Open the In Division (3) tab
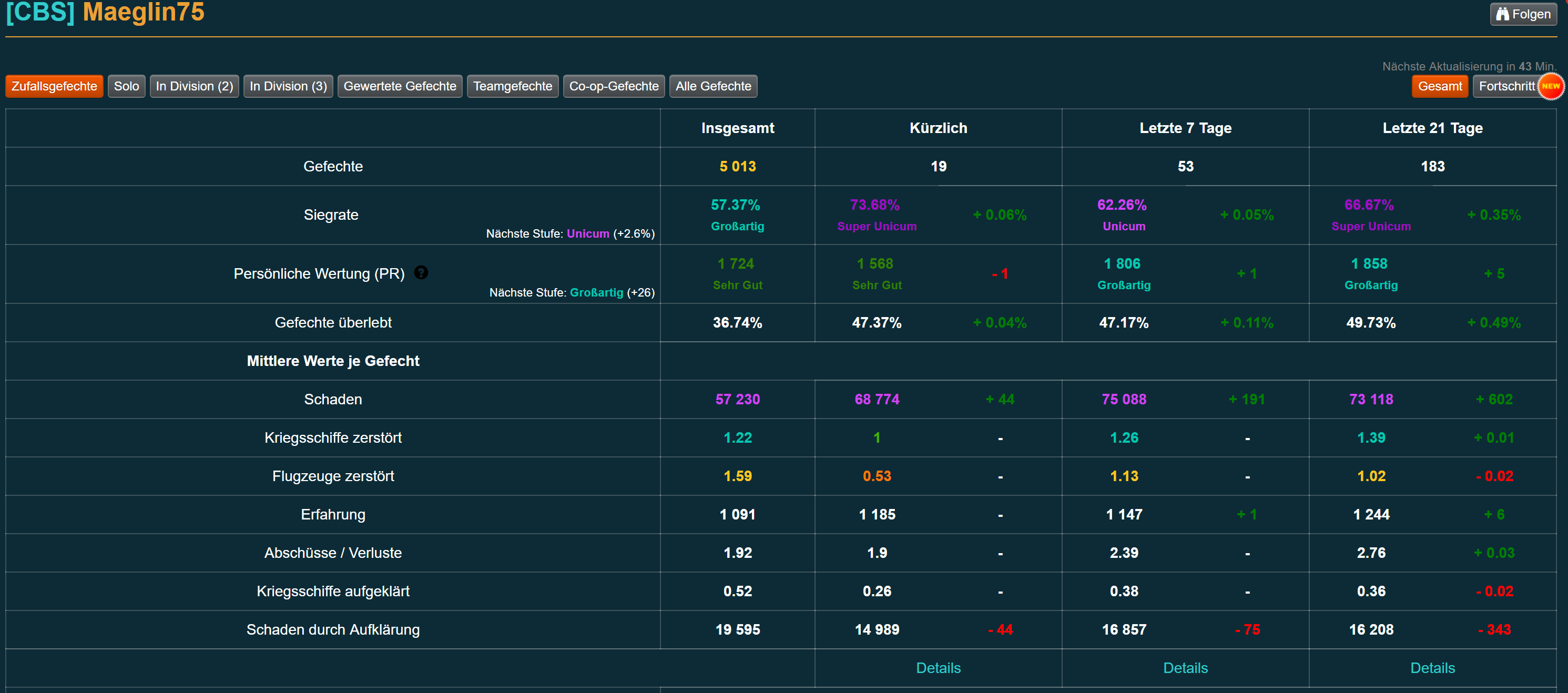1568x693 pixels. point(288,86)
